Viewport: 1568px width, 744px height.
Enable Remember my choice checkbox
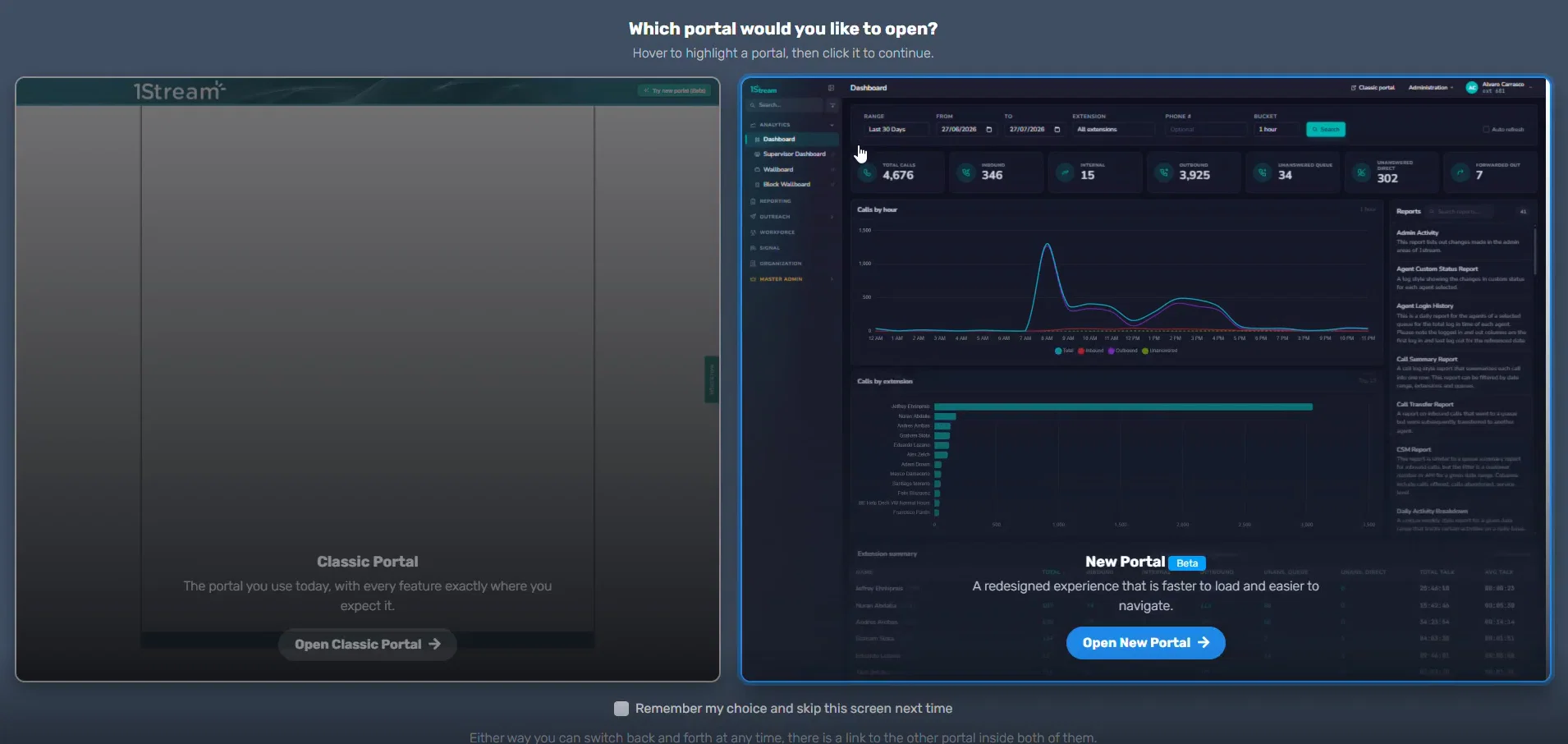(x=621, y=709)
